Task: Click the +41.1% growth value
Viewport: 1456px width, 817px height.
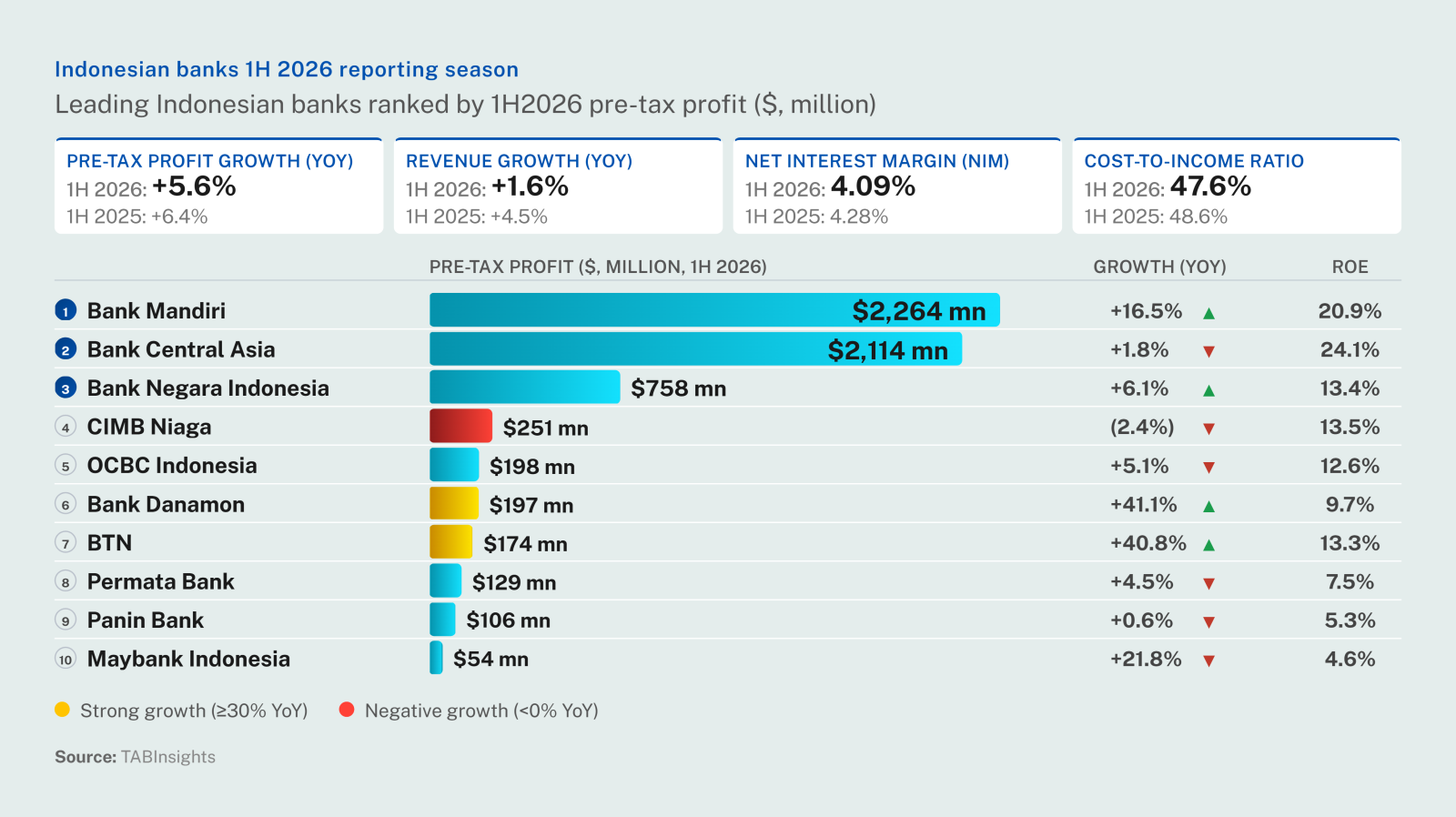Action: (1144, 504)
